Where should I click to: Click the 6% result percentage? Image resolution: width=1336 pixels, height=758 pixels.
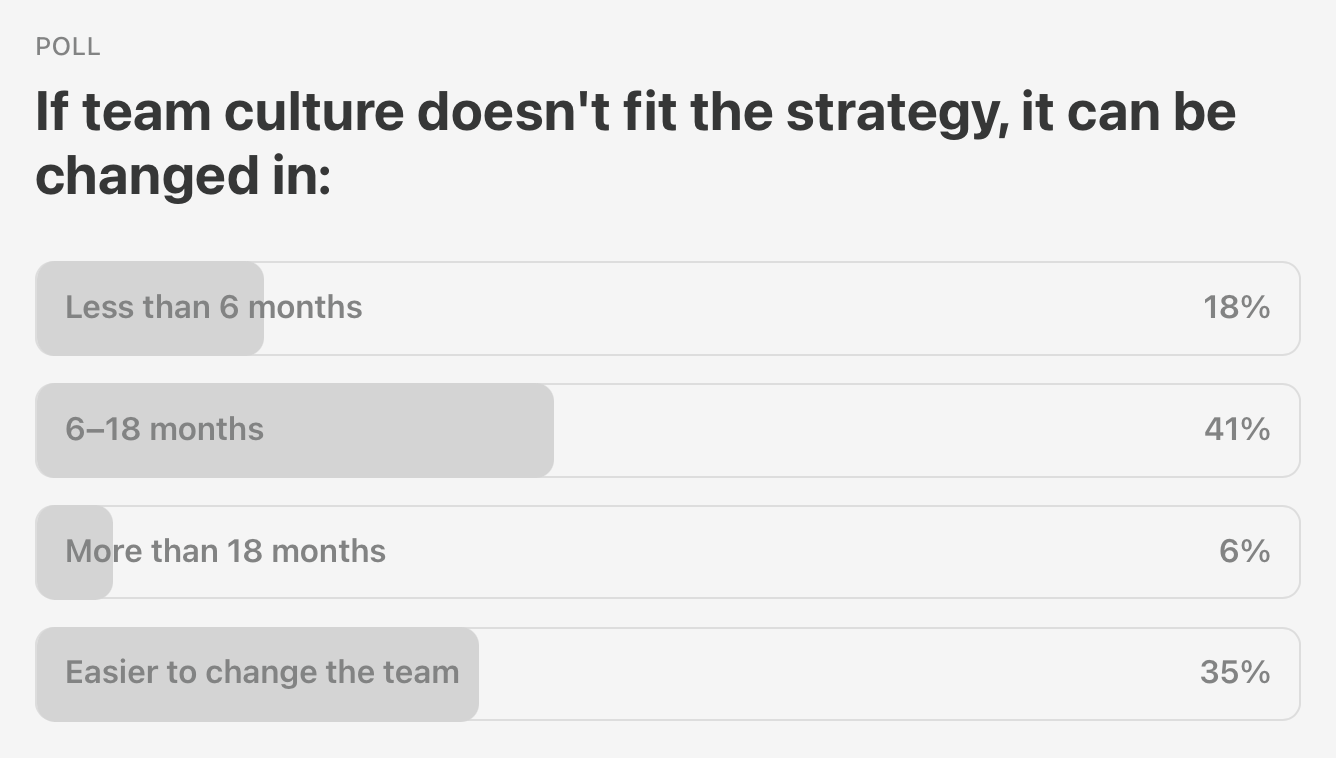click(1245, 551)
